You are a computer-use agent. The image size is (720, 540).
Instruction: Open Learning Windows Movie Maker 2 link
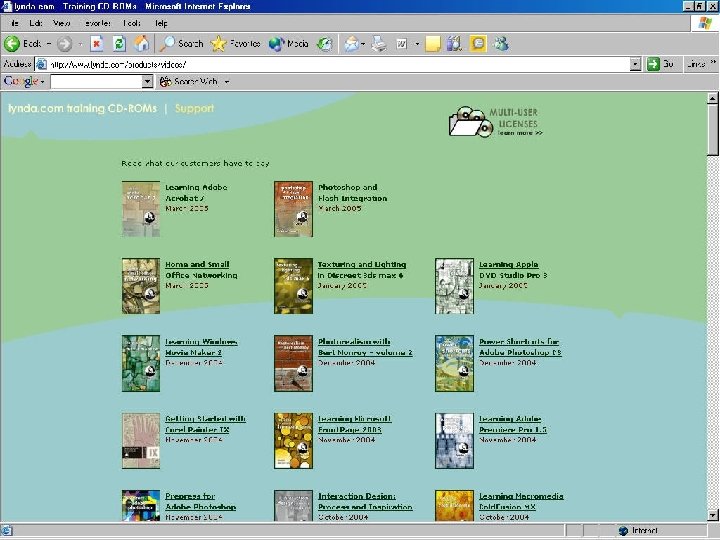[x=201, y=347]
